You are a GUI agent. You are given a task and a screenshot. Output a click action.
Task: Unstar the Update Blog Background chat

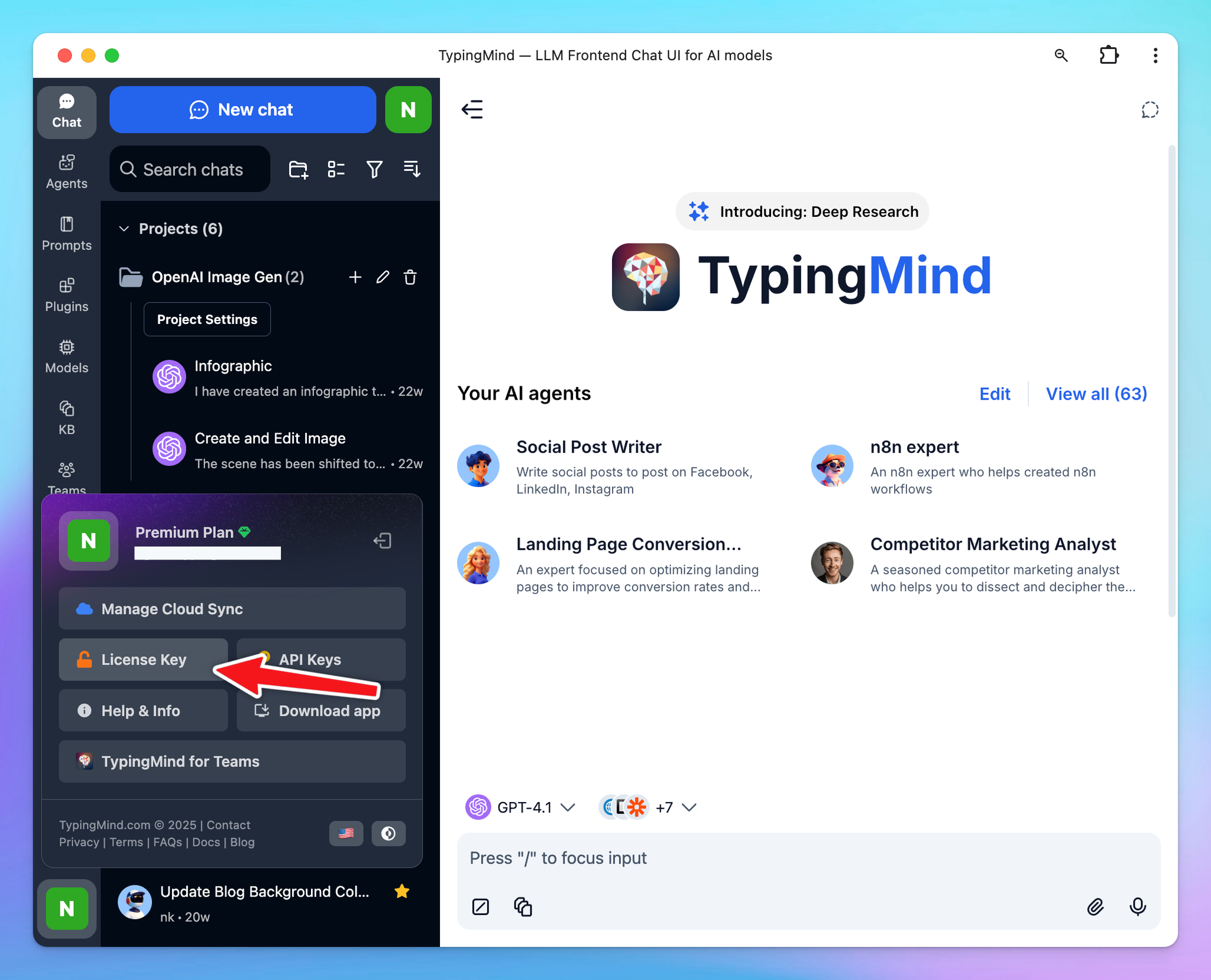coord(401,891)
